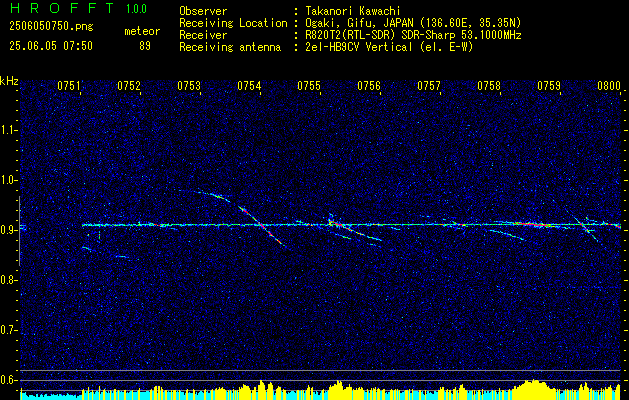Click the kHz axis unit label
Screen dimensions: 629x400
tap(9, 81)
